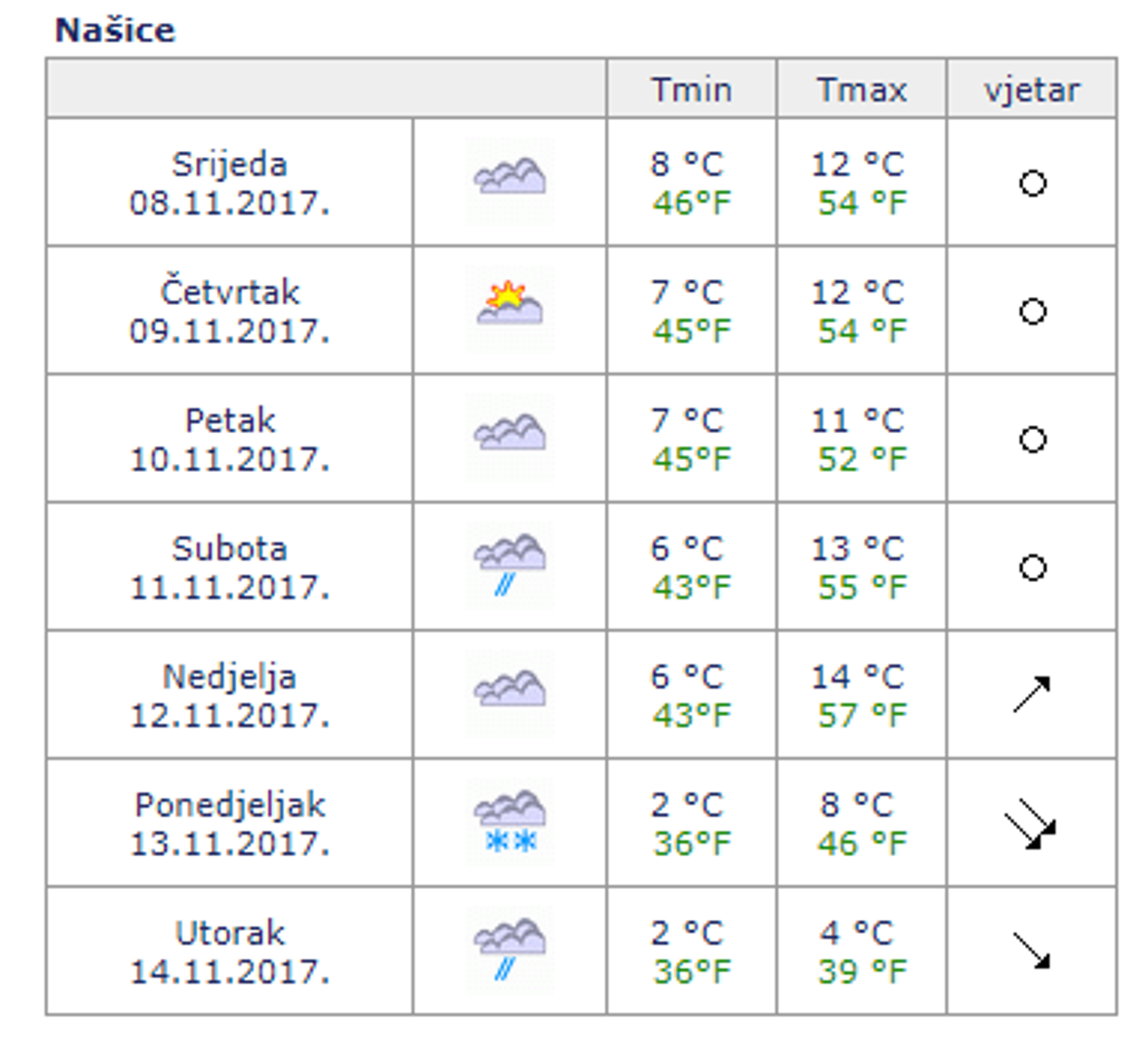Click the 14 °C max temperature for Nedjelja
The height and width of the screenshot is (1046, 1148).
857,676
